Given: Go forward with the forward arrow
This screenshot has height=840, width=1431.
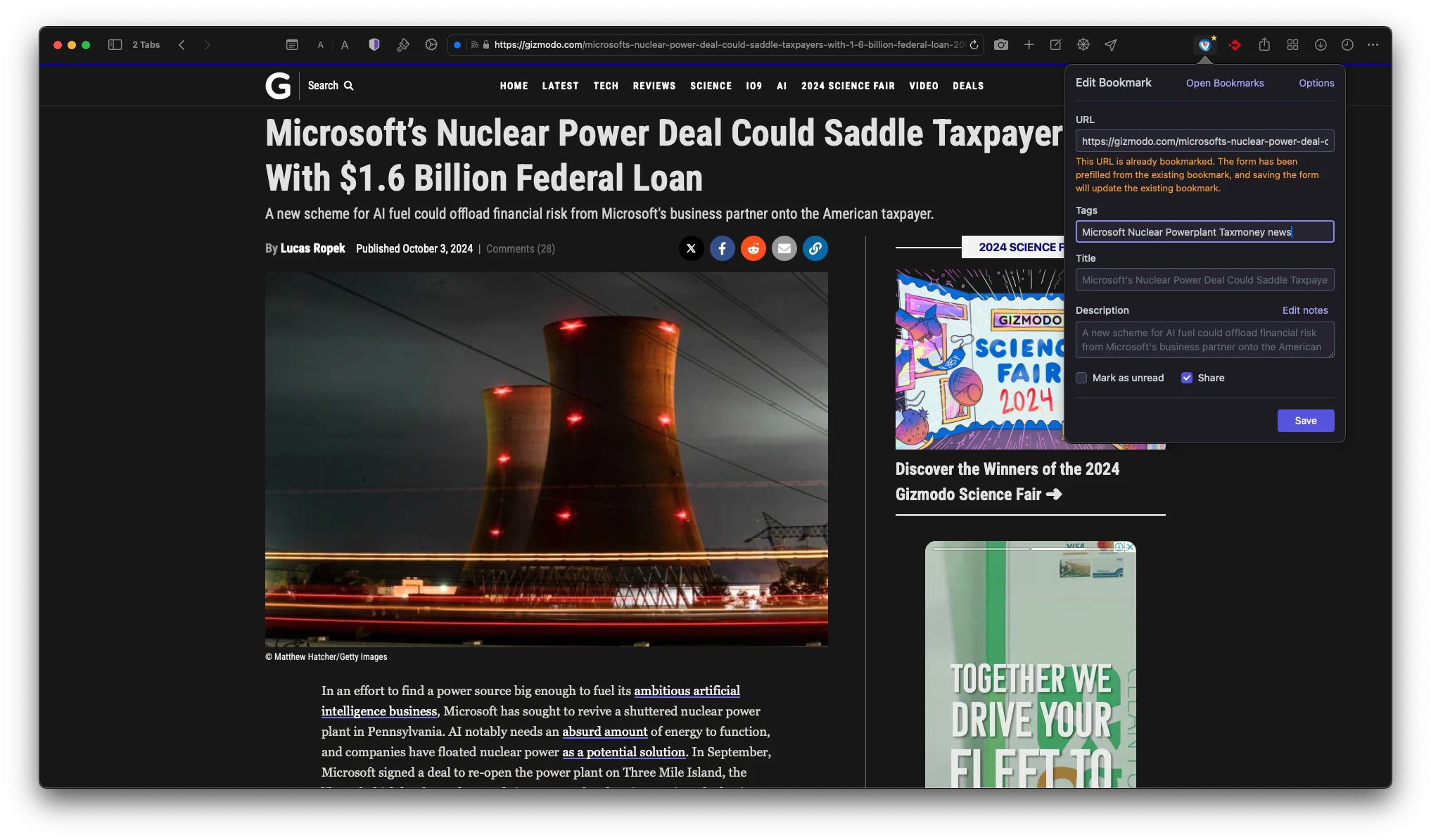Looking at the screenshot, I should (x=207, y=45).
